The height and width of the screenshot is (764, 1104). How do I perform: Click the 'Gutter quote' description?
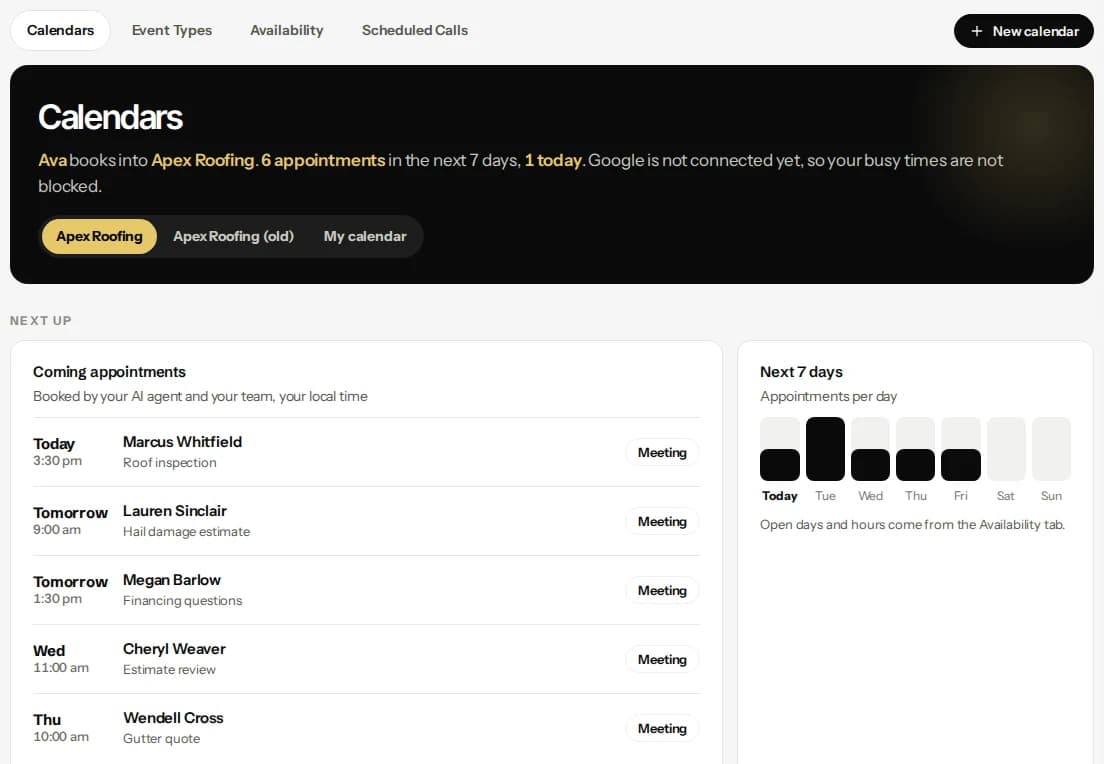pyautogui.click(x=161, y=739)
